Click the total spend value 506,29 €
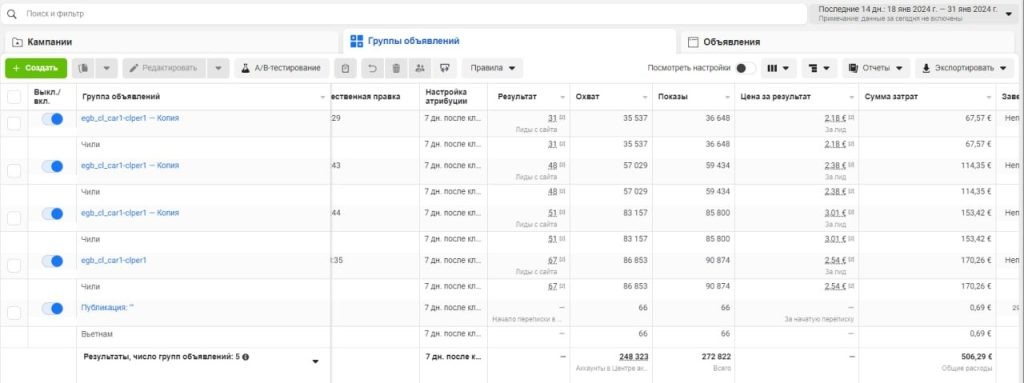This screenshot has height=383, width=1024. (975, 357)
